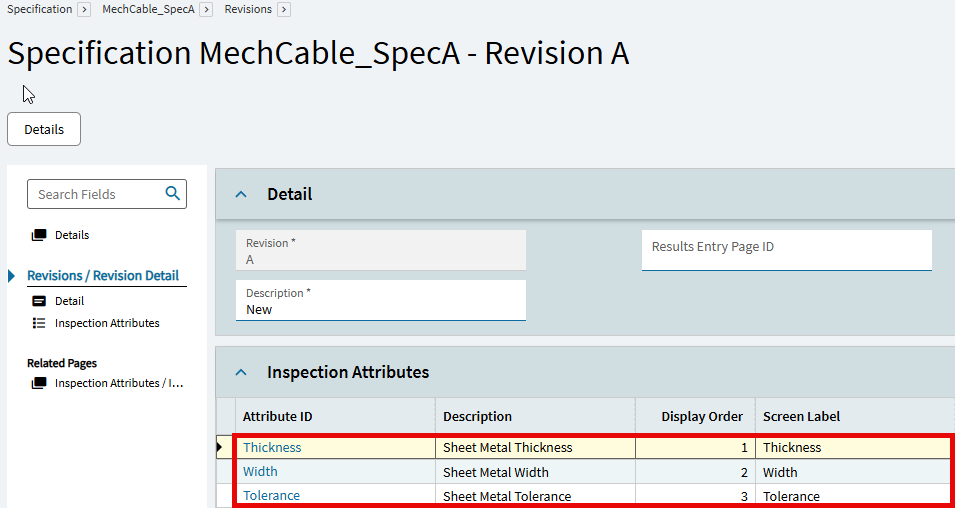
Task: Open the Thickness attribute link
Action: click(x=272, y=448)
